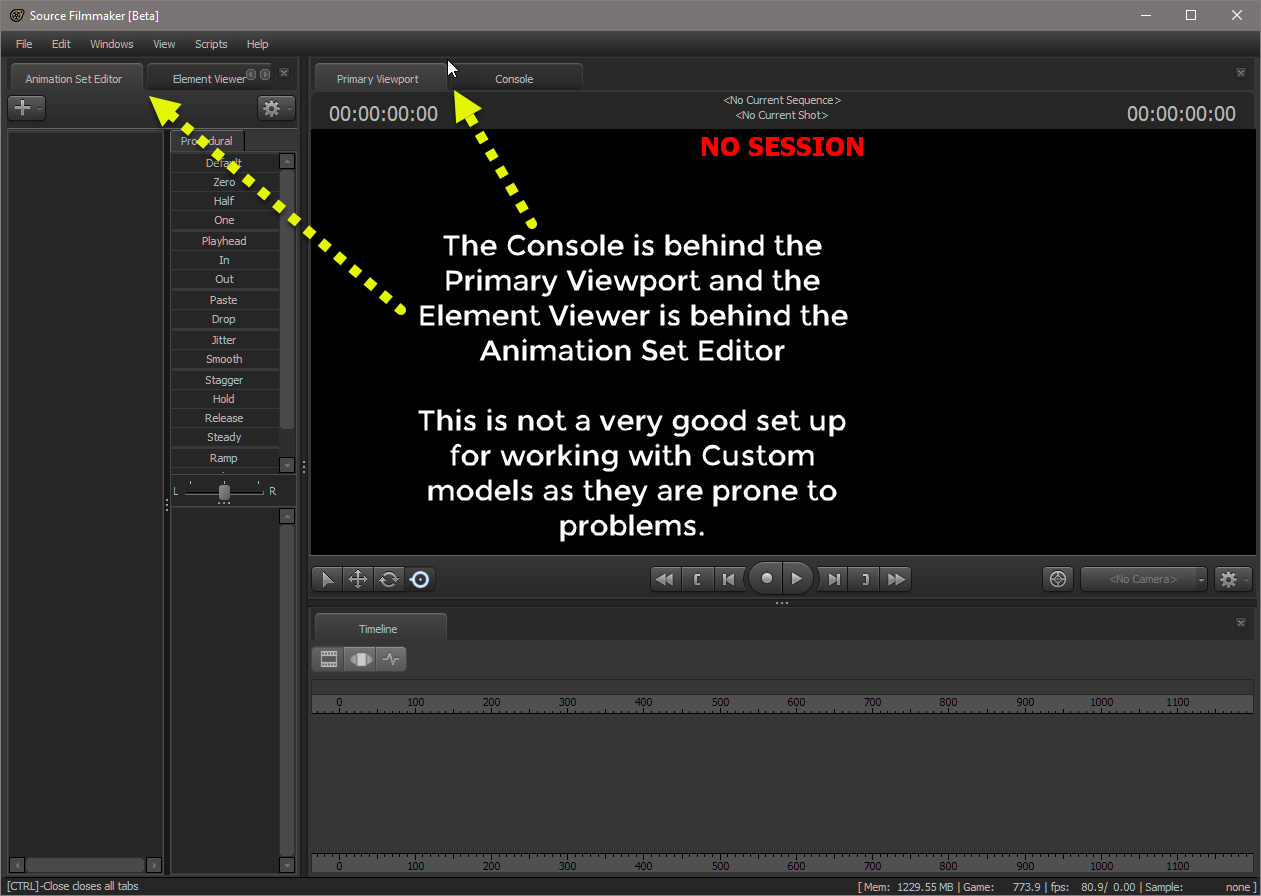The image size is (1261, 896).
Task: Click the presets list scroll-down arrow
Action: (287, 465)
